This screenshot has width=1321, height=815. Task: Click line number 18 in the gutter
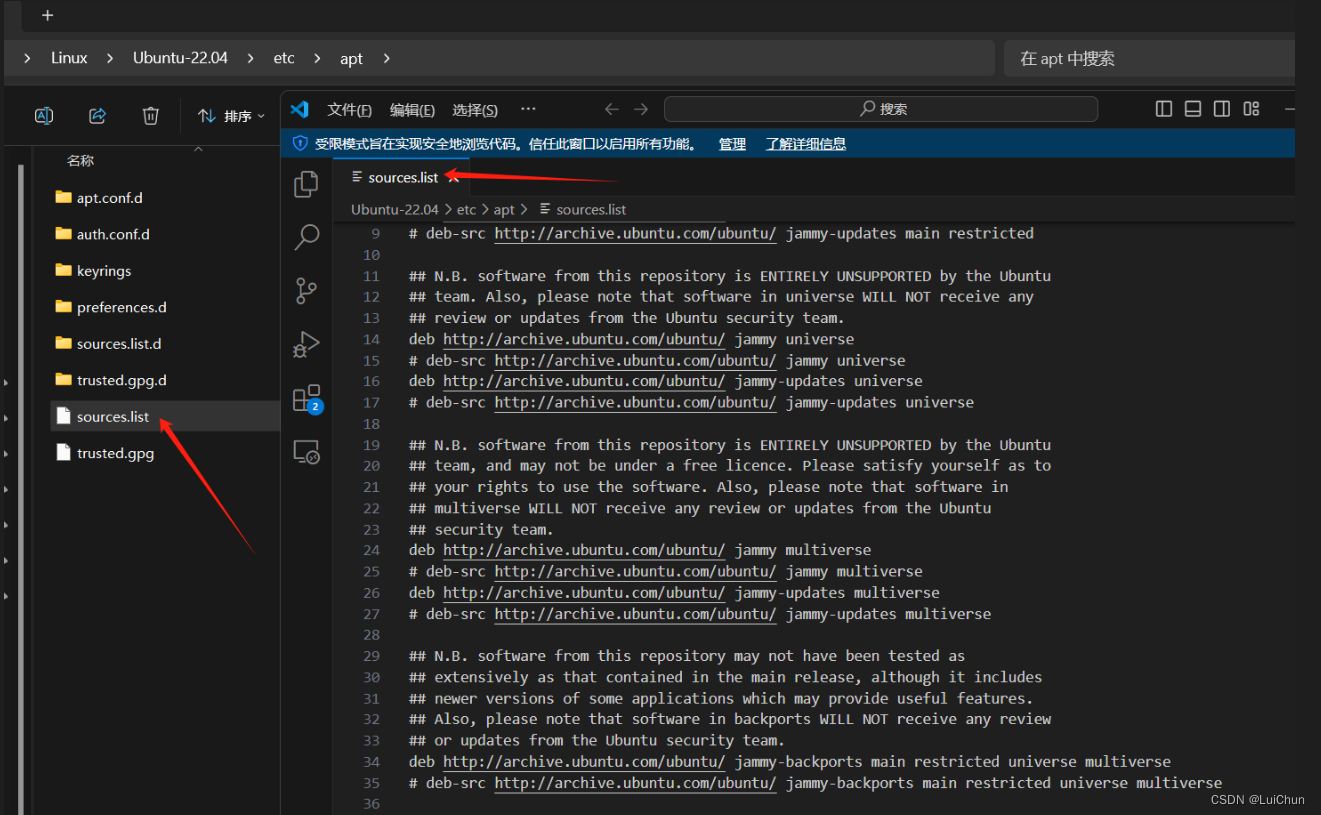372,424
